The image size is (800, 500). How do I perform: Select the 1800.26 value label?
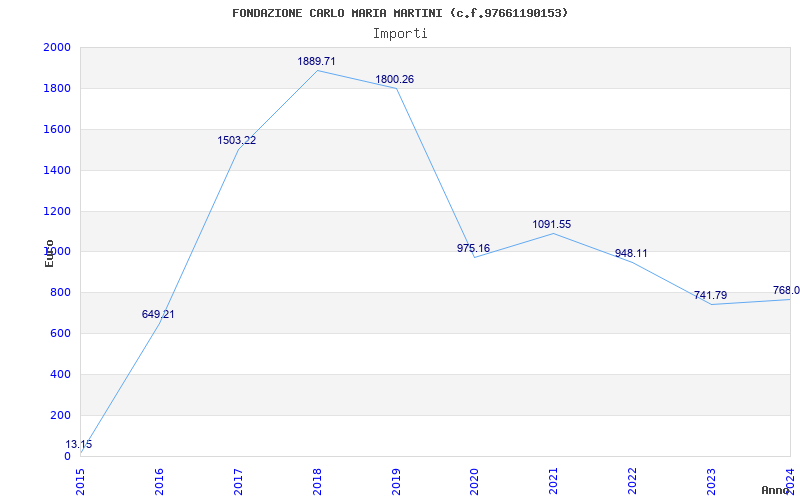[x=394, y=80]
